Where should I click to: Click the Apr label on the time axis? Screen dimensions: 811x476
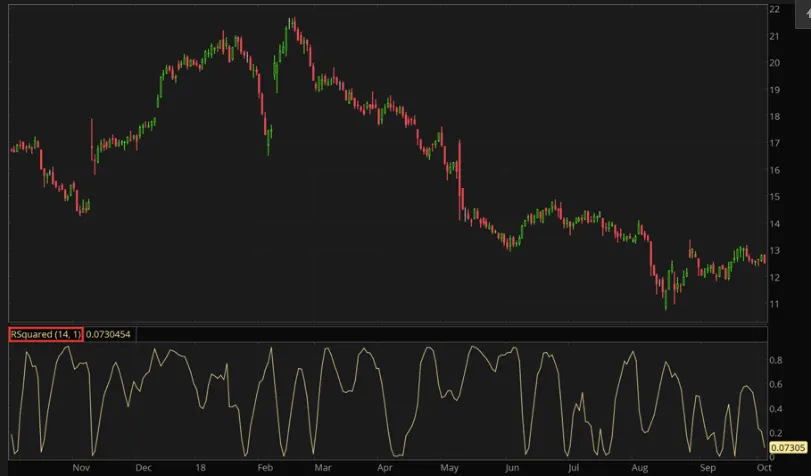[x=385, y=468]
